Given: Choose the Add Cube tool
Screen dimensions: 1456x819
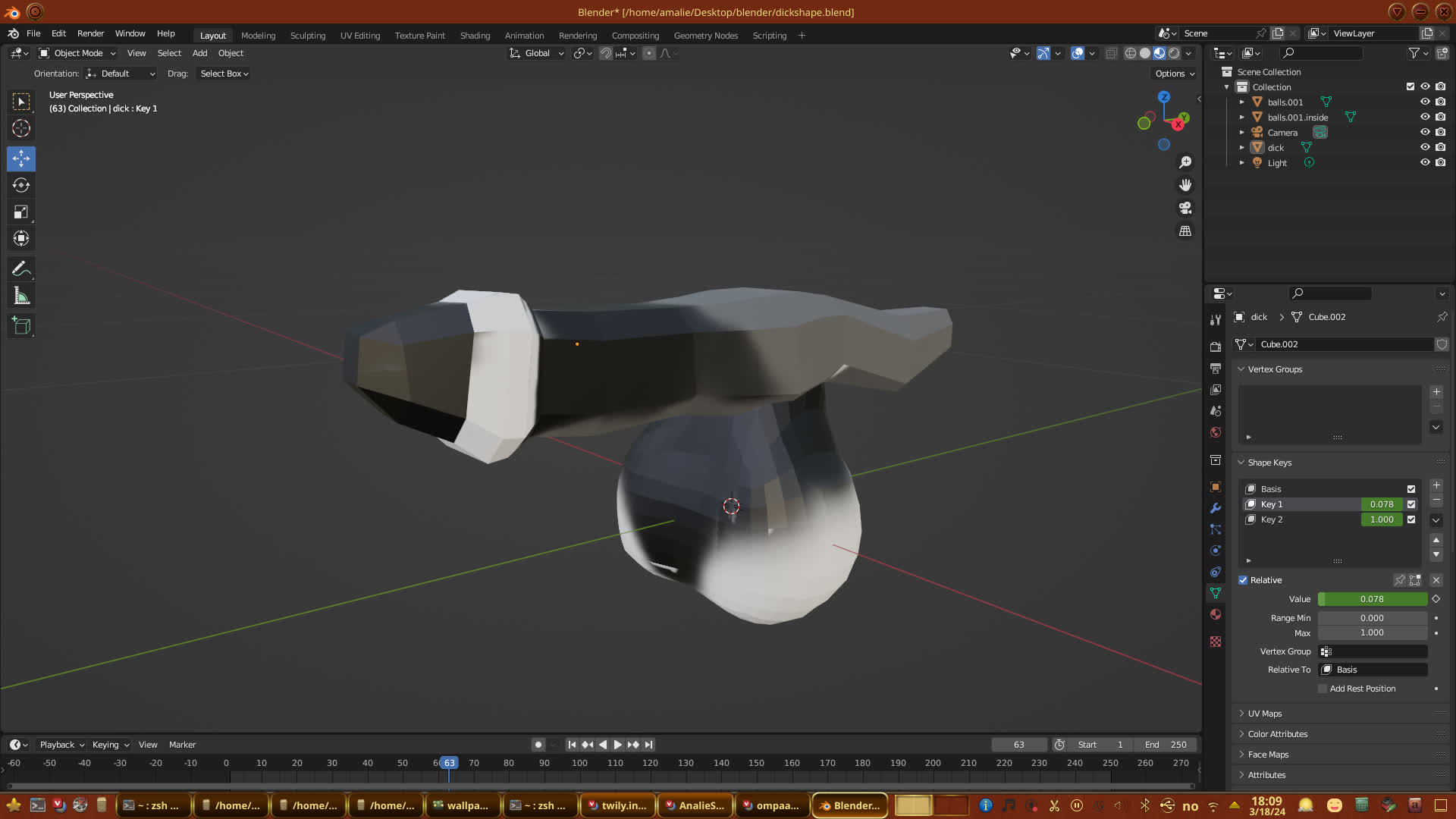Looking at the screenshot, I should 21,326.
